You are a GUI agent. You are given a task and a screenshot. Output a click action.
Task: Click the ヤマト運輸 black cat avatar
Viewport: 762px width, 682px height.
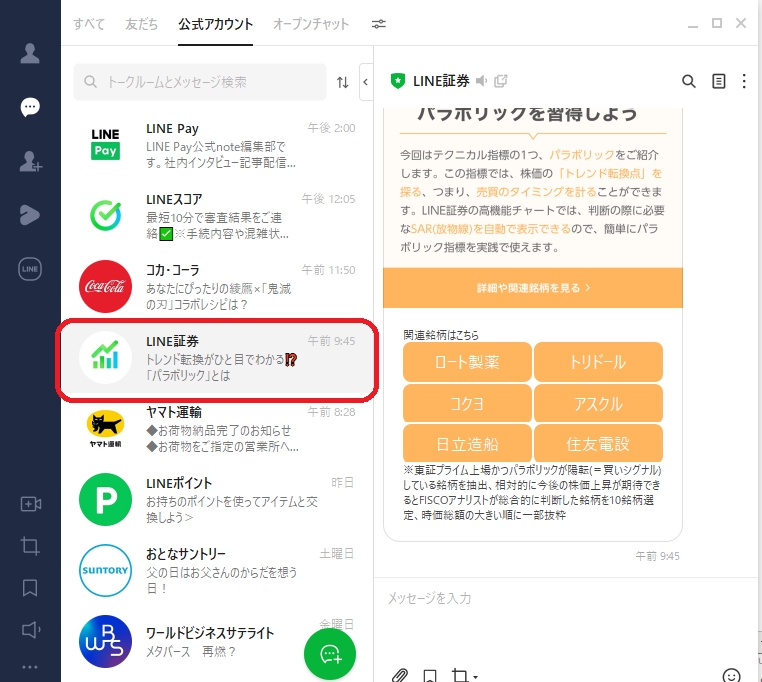pos(105,428)
